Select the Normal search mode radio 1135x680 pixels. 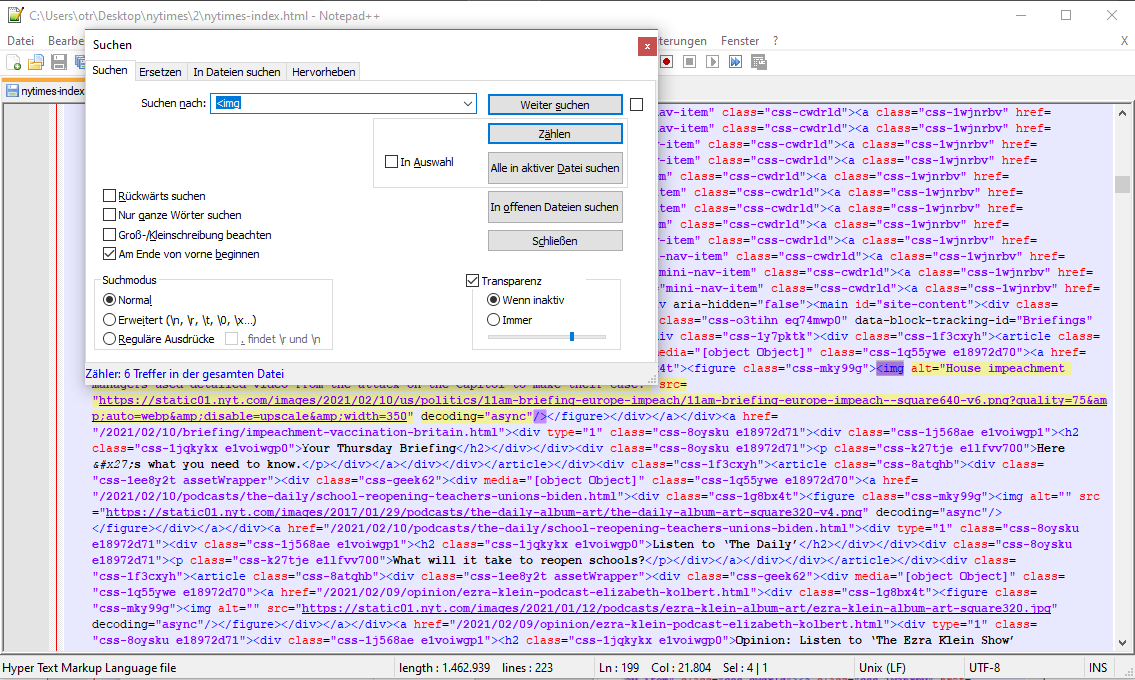[x=109, y=300]
